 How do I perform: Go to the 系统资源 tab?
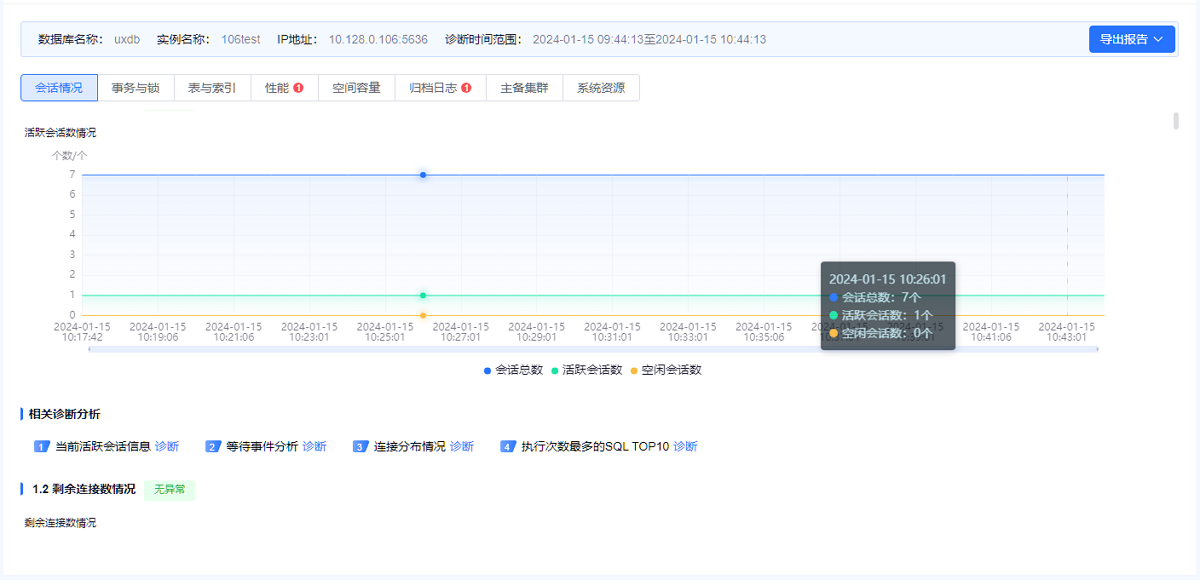point(601,88)
